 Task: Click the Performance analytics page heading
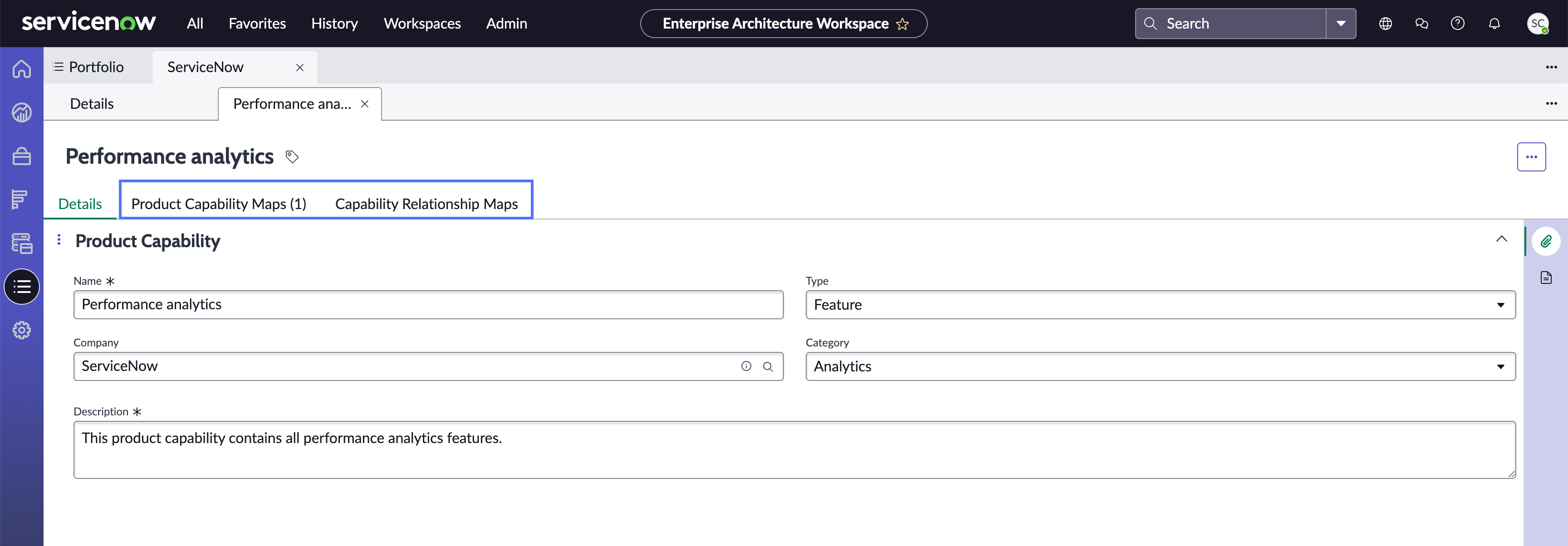tap(170, 157)
